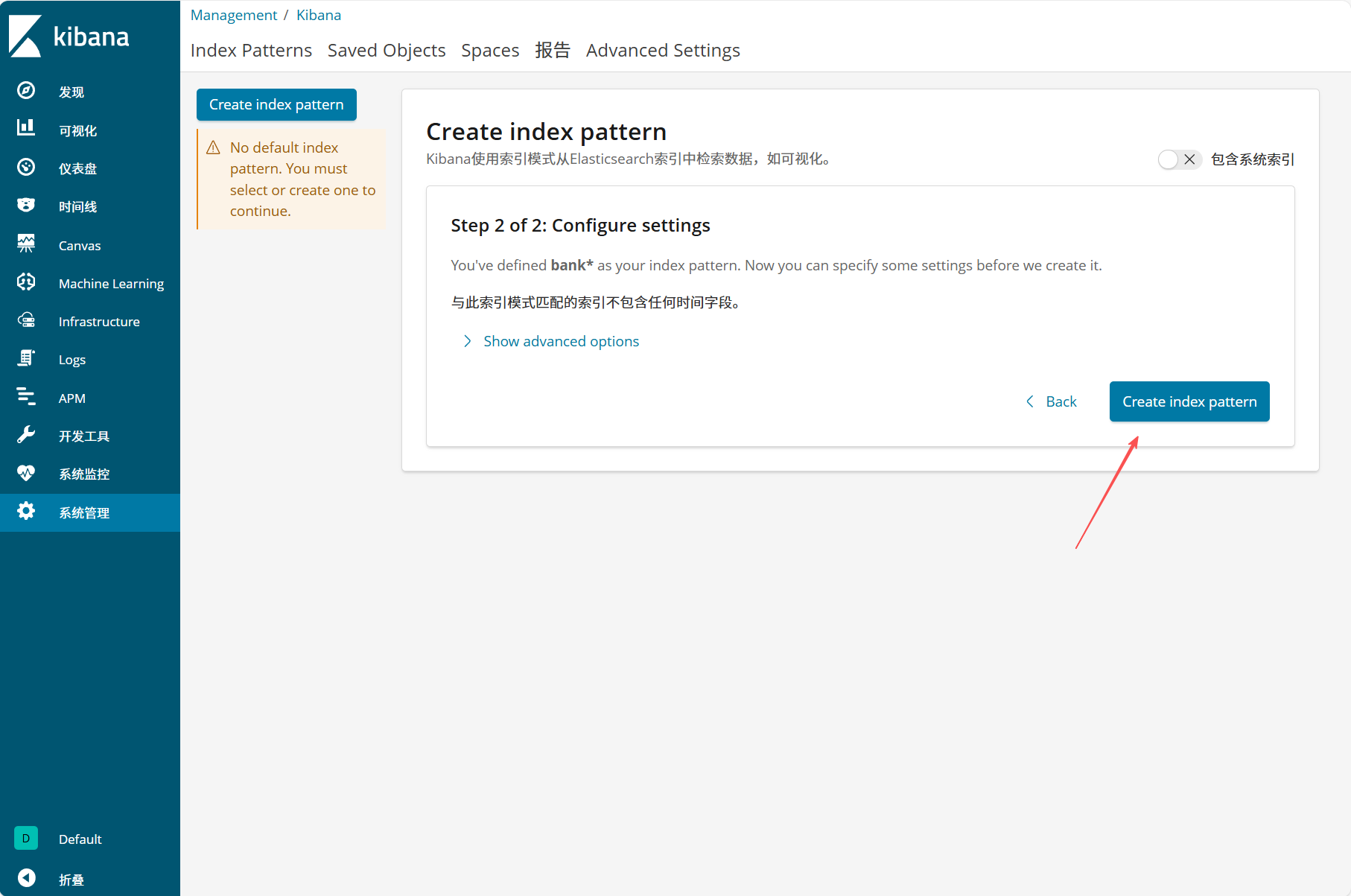Viewport: 1351px width, 896px height.
Task: Open Dev Tools via the wrench icon
Action: point(26,435)
